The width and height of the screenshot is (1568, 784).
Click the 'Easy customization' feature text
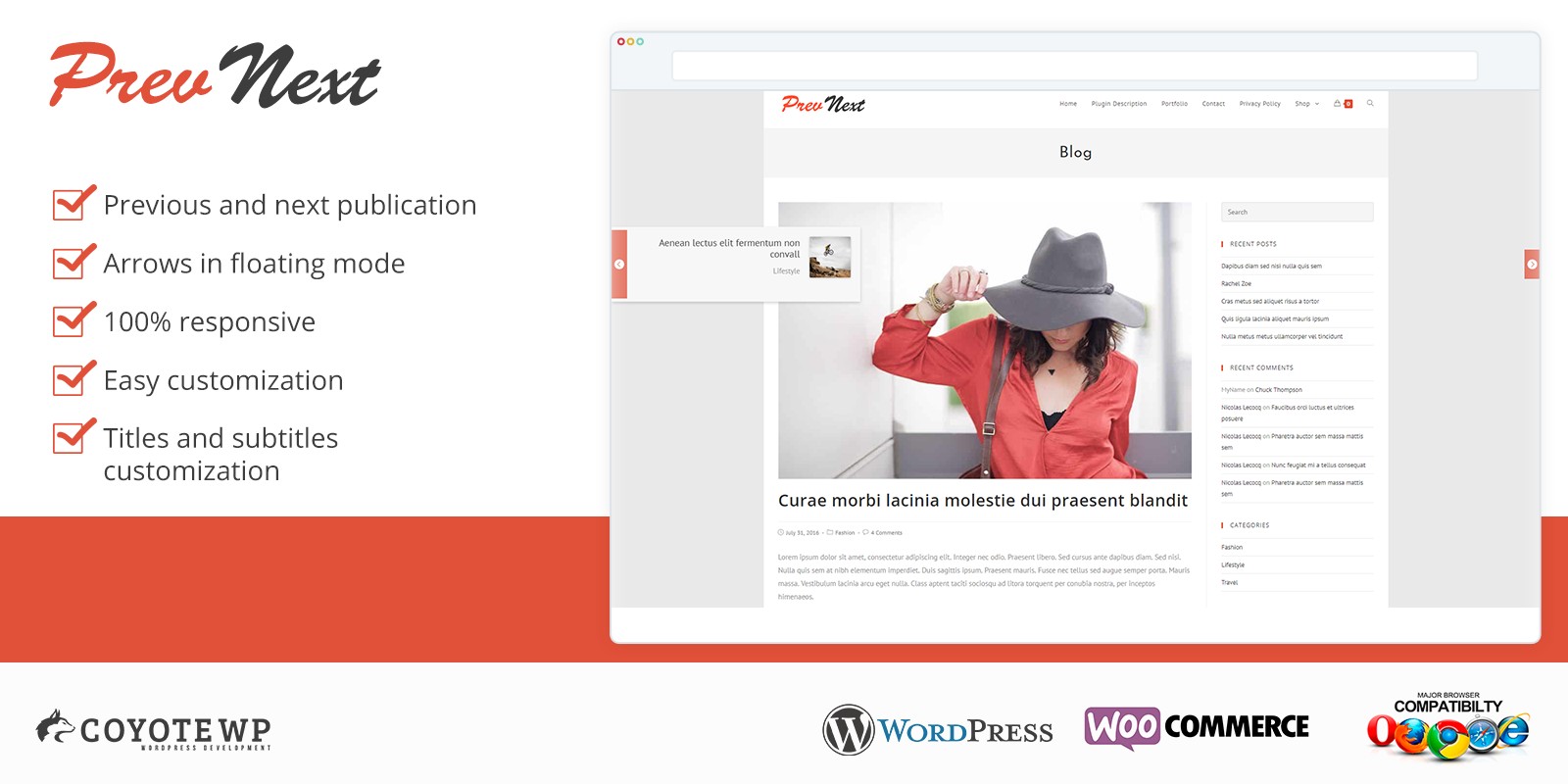223,380
